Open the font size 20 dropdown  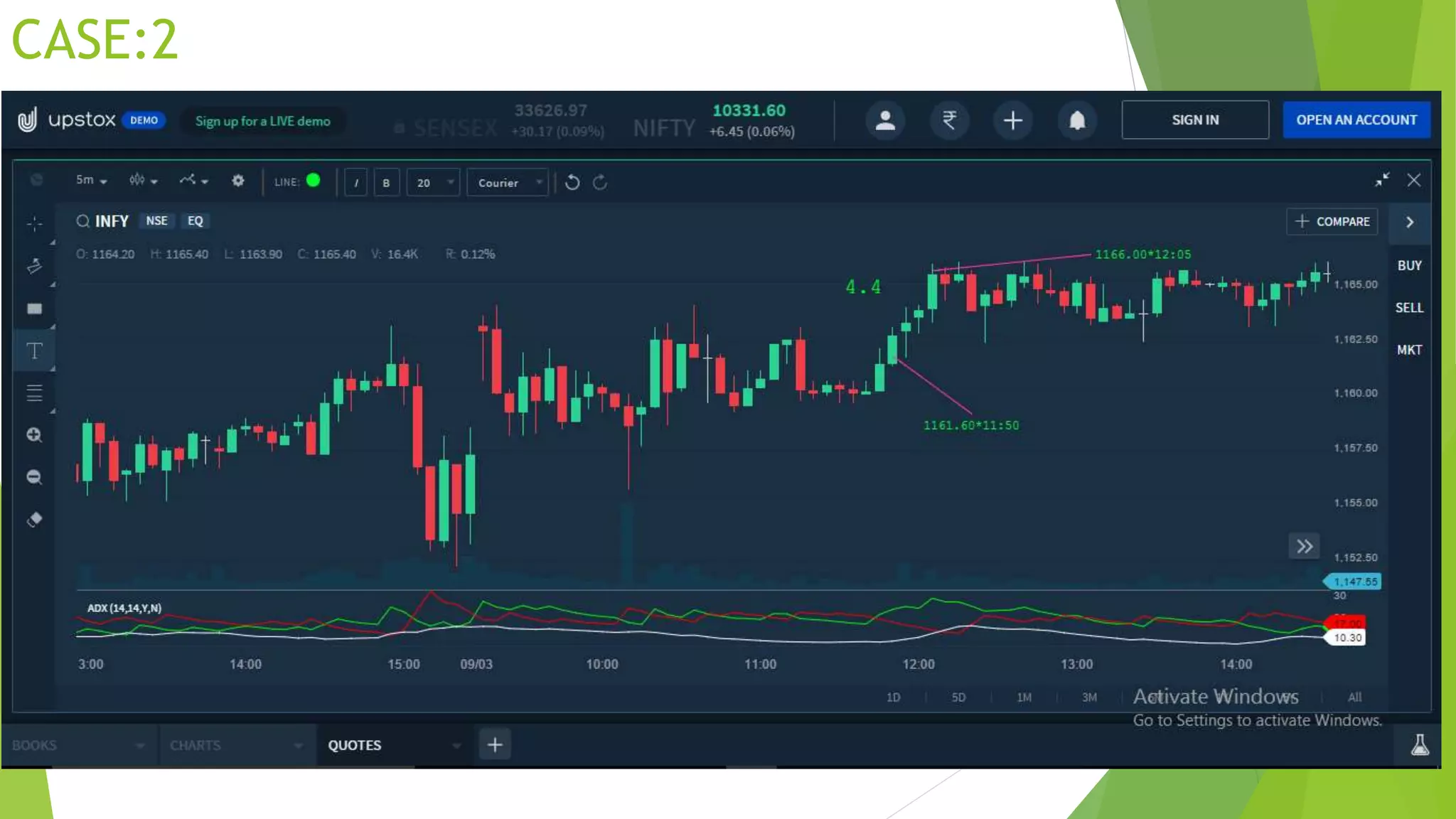(433, 183)
